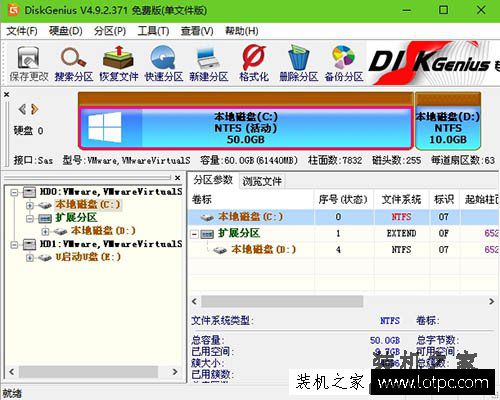Screen dimensions: 500x400
Task: Click partition table horizontal scrollbar thumb
Action: tap(282, 301)
